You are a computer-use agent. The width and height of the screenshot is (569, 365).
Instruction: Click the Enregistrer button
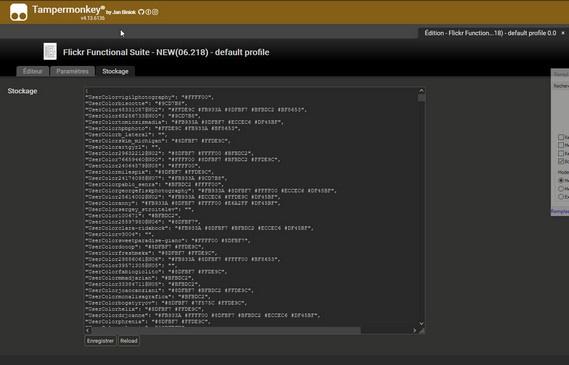tap(100, 341)
